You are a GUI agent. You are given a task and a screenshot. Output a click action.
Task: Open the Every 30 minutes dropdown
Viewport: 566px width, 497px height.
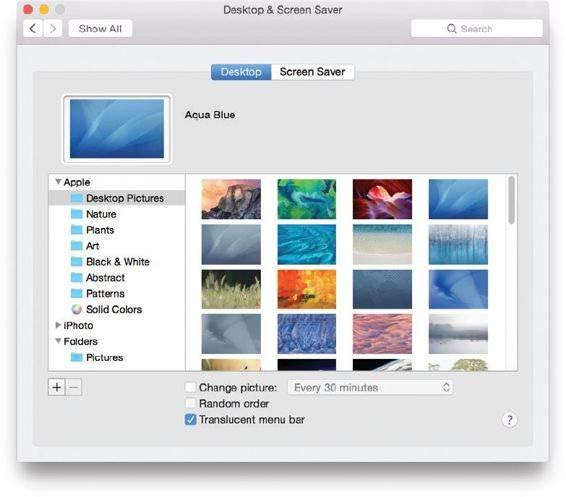370,387
